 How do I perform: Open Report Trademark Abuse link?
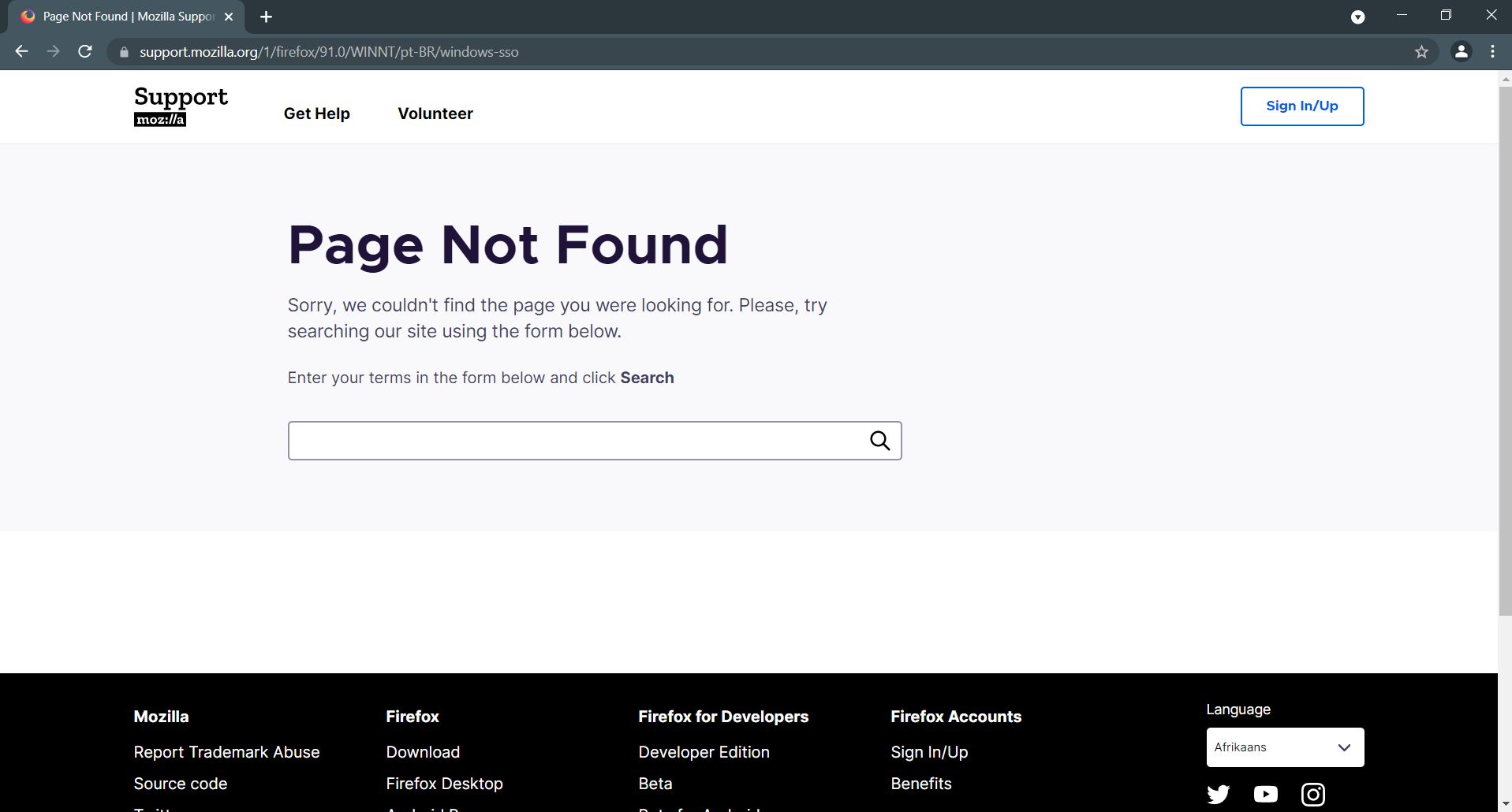(x=226, y=752)
